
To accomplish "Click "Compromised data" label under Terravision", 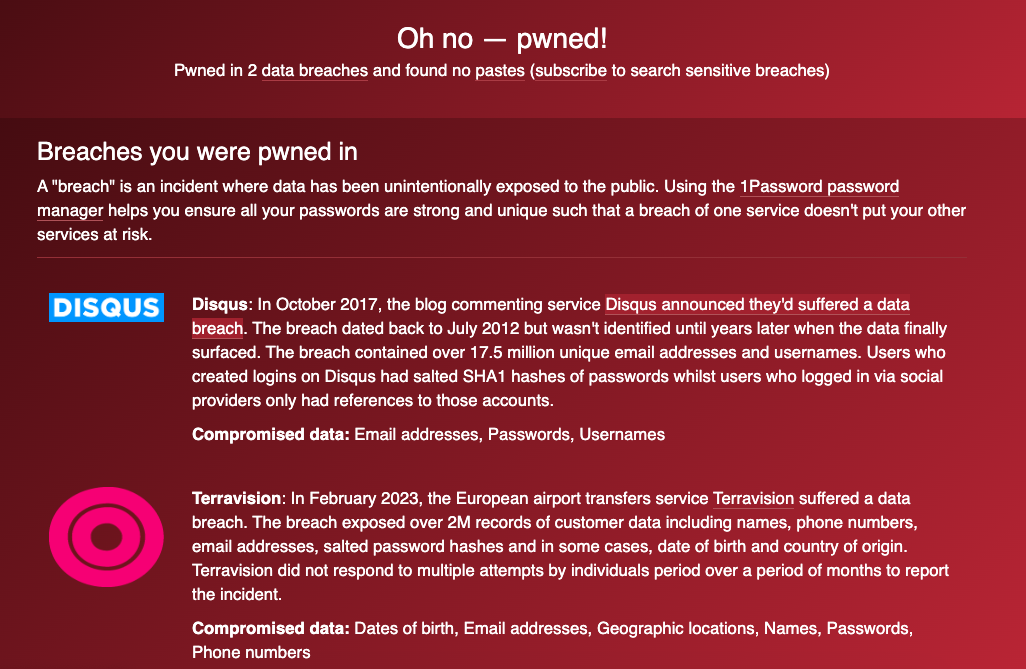I will [270, 629].
